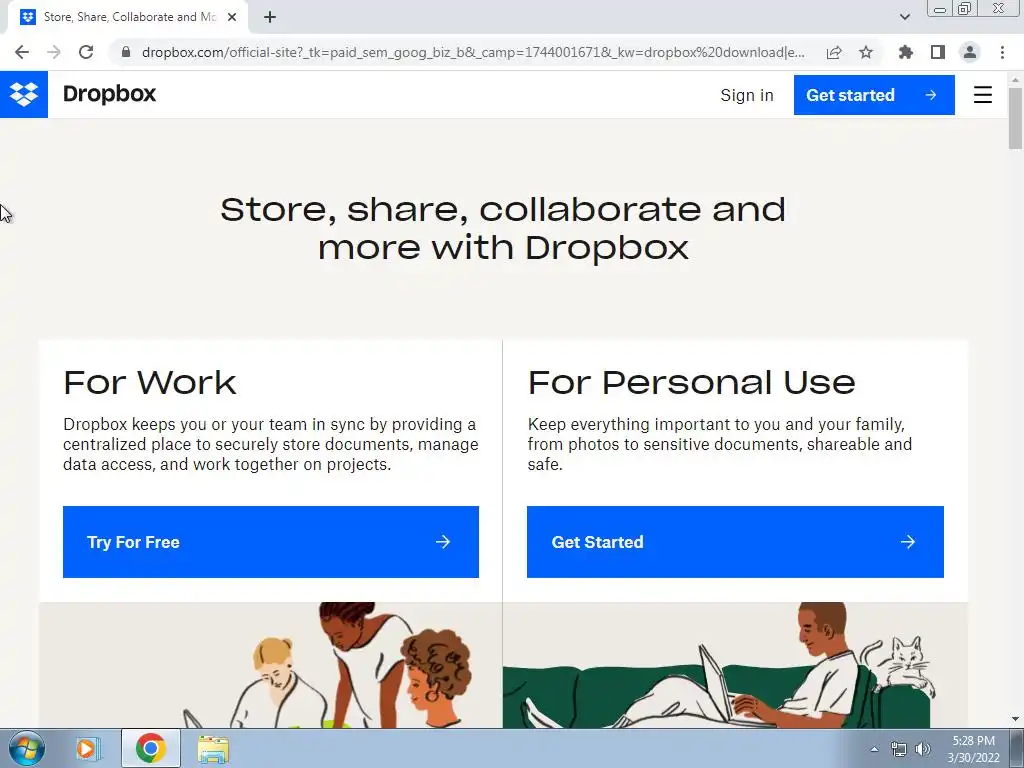Click the padlock site info icon
This screenshot has width=1024, height=768.
point(126,52)
